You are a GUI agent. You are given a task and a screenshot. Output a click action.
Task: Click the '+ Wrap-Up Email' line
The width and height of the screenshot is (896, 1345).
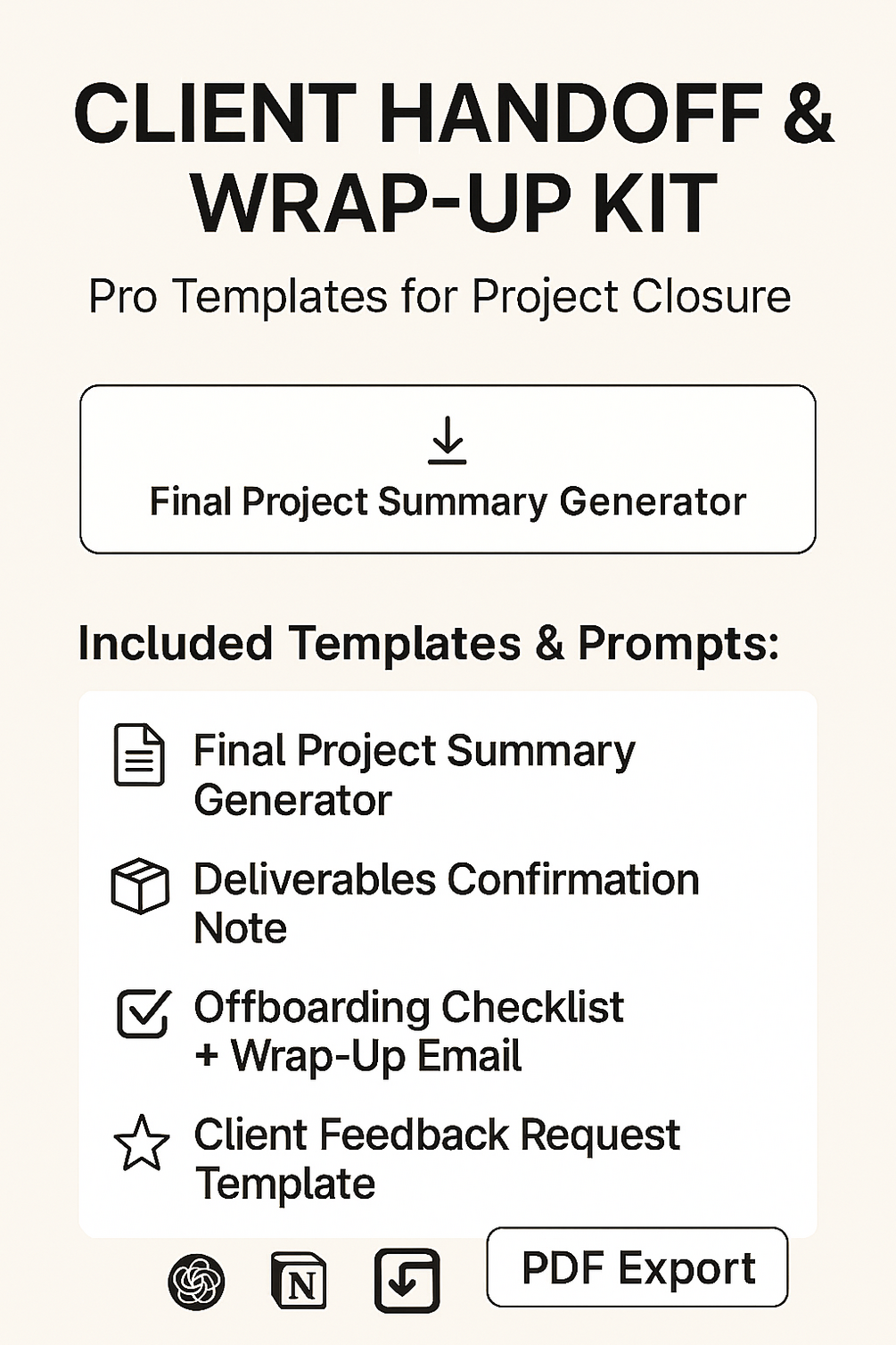[358, 1056]
